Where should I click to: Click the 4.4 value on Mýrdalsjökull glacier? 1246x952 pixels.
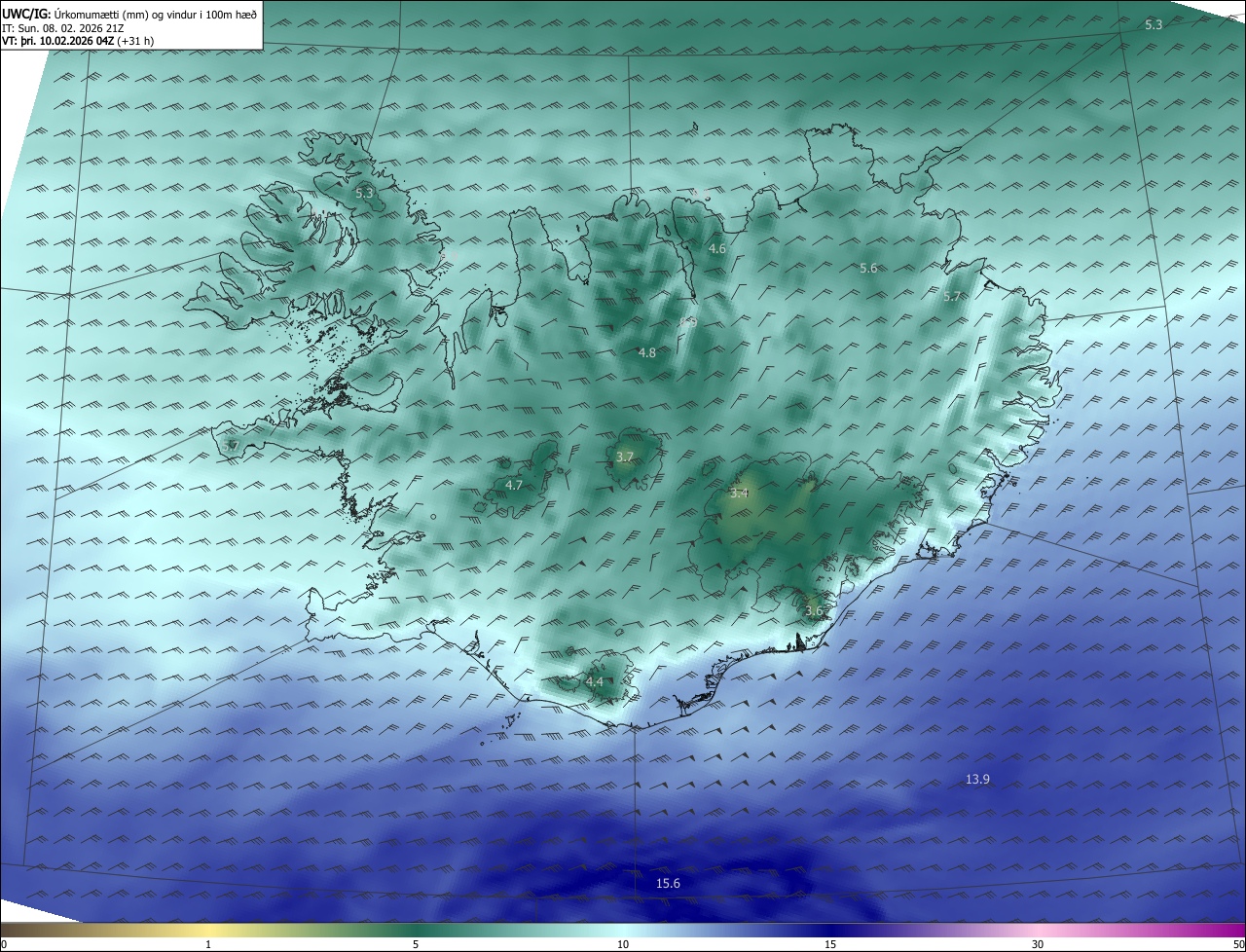tap(594, 681)
